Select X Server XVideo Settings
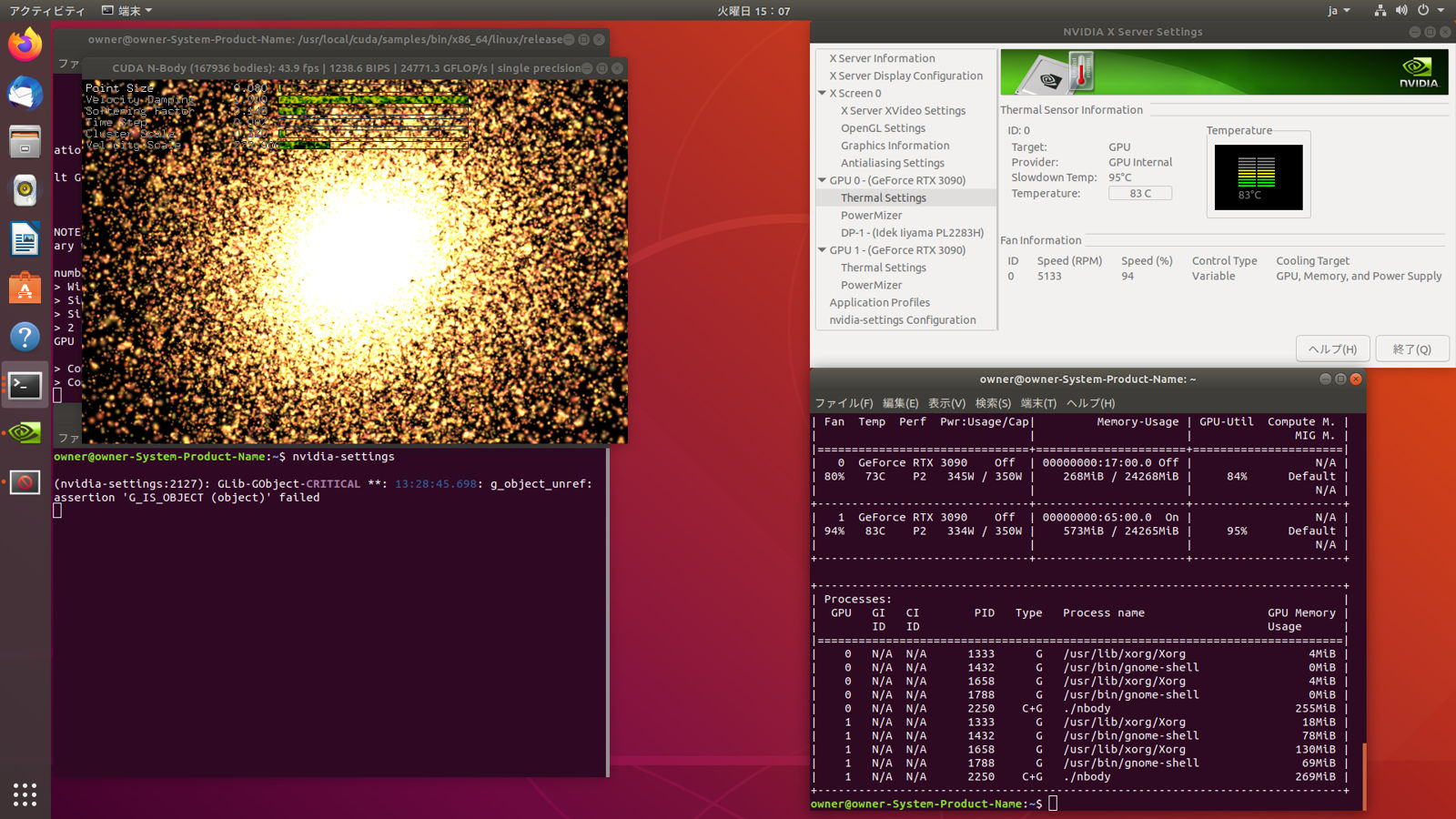Viewport: 1456px width, 819px height. coord(903,110)
